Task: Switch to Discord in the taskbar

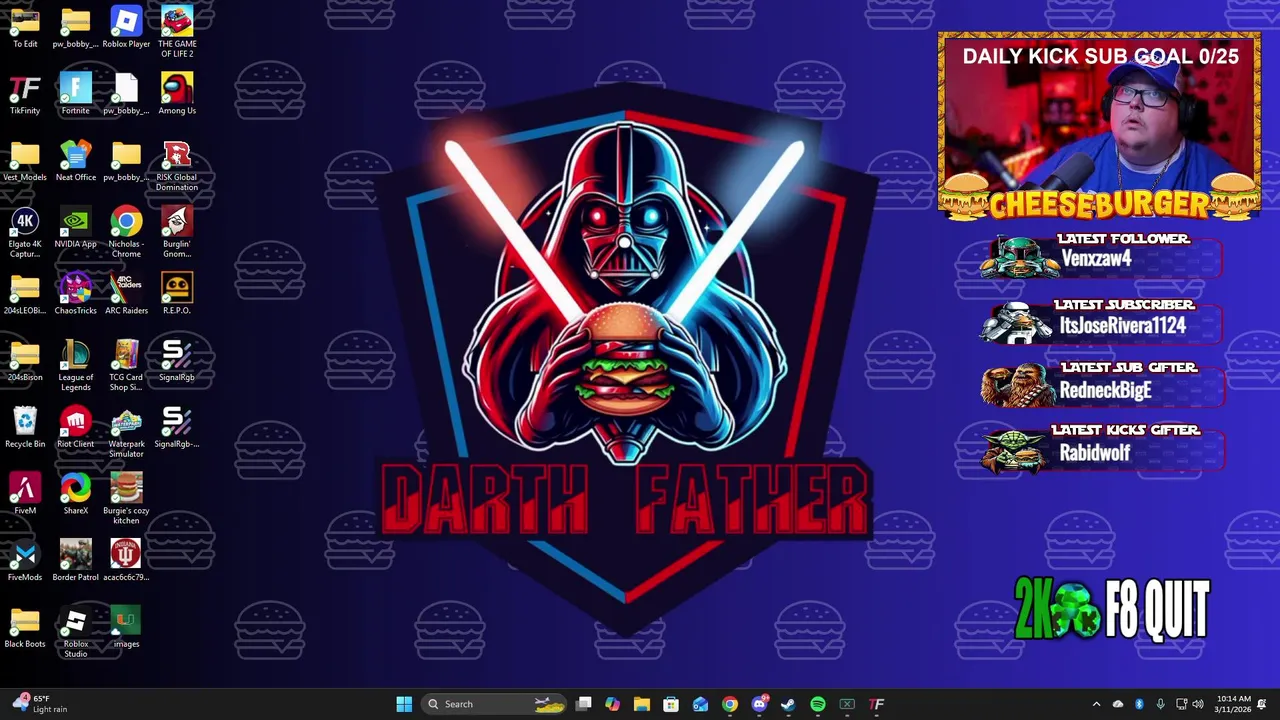Action: tap(759, 704)
